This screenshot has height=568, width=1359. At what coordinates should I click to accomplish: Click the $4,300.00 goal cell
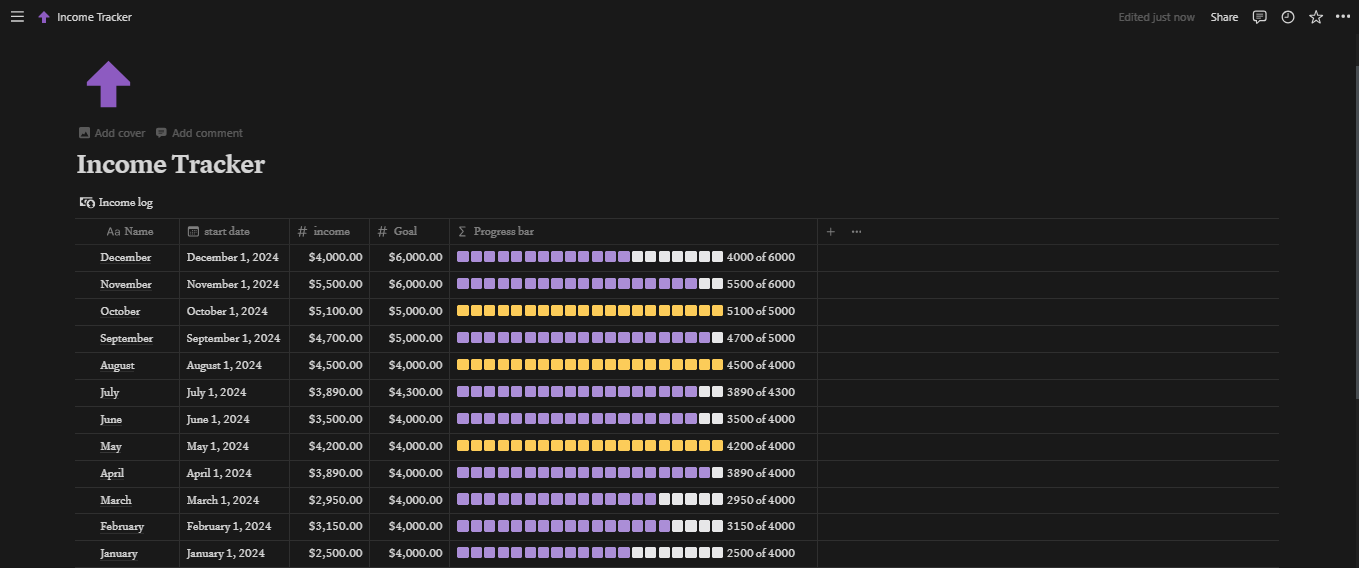point(410,393)
